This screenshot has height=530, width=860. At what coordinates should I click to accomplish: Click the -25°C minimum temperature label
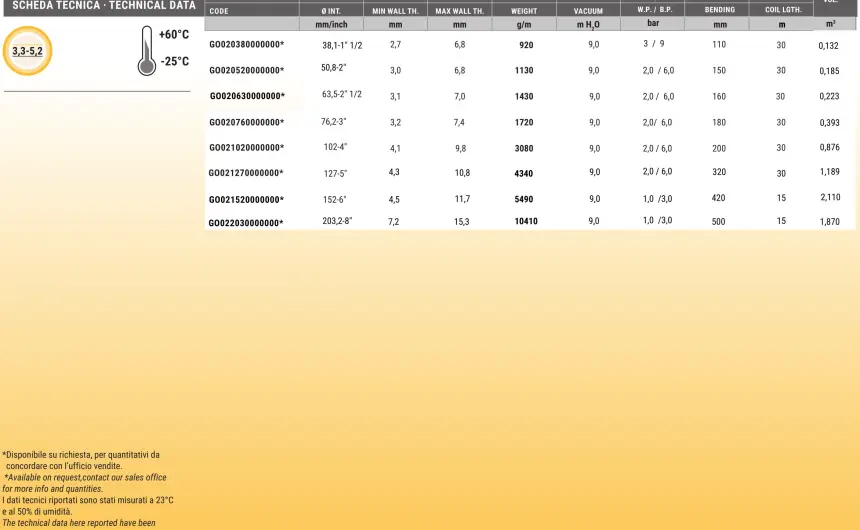click(x=175, y=61)
